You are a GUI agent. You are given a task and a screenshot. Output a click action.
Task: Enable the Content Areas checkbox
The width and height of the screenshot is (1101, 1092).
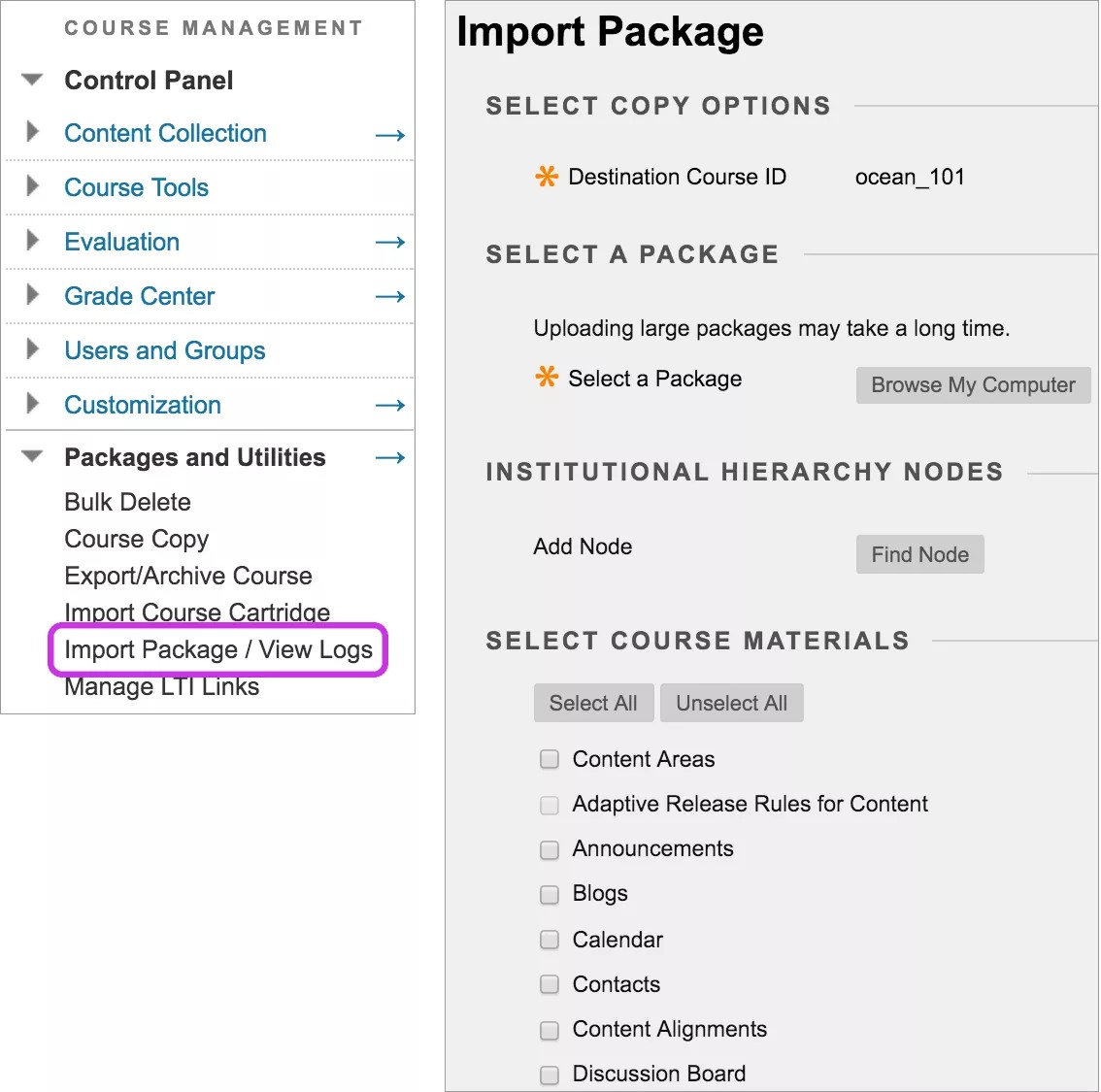[x=550, y=759]
